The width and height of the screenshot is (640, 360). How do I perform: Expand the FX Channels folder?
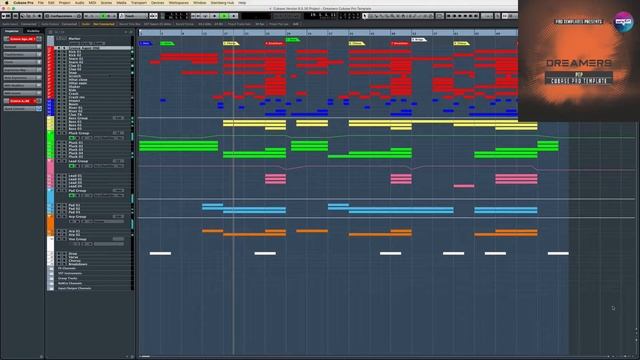(51, 268)
